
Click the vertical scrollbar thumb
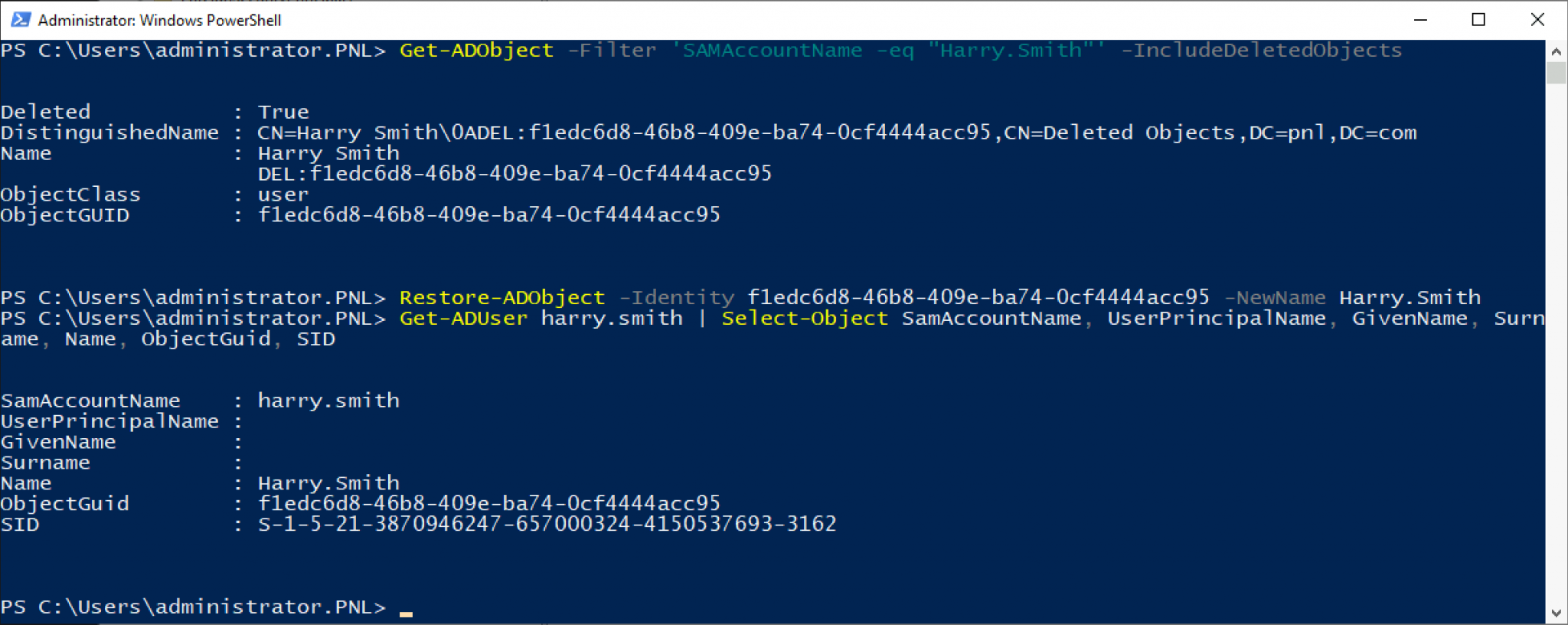click(x=1556, y=73)
